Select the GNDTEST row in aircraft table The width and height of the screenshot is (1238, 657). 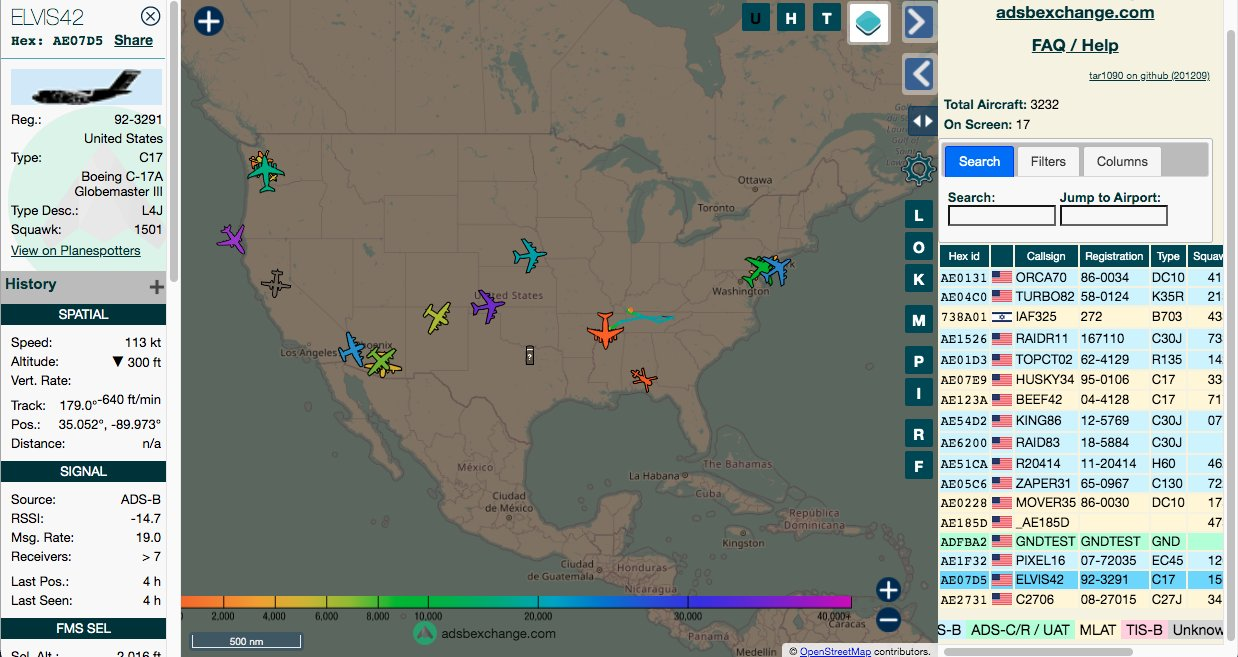pos(1081,541)
